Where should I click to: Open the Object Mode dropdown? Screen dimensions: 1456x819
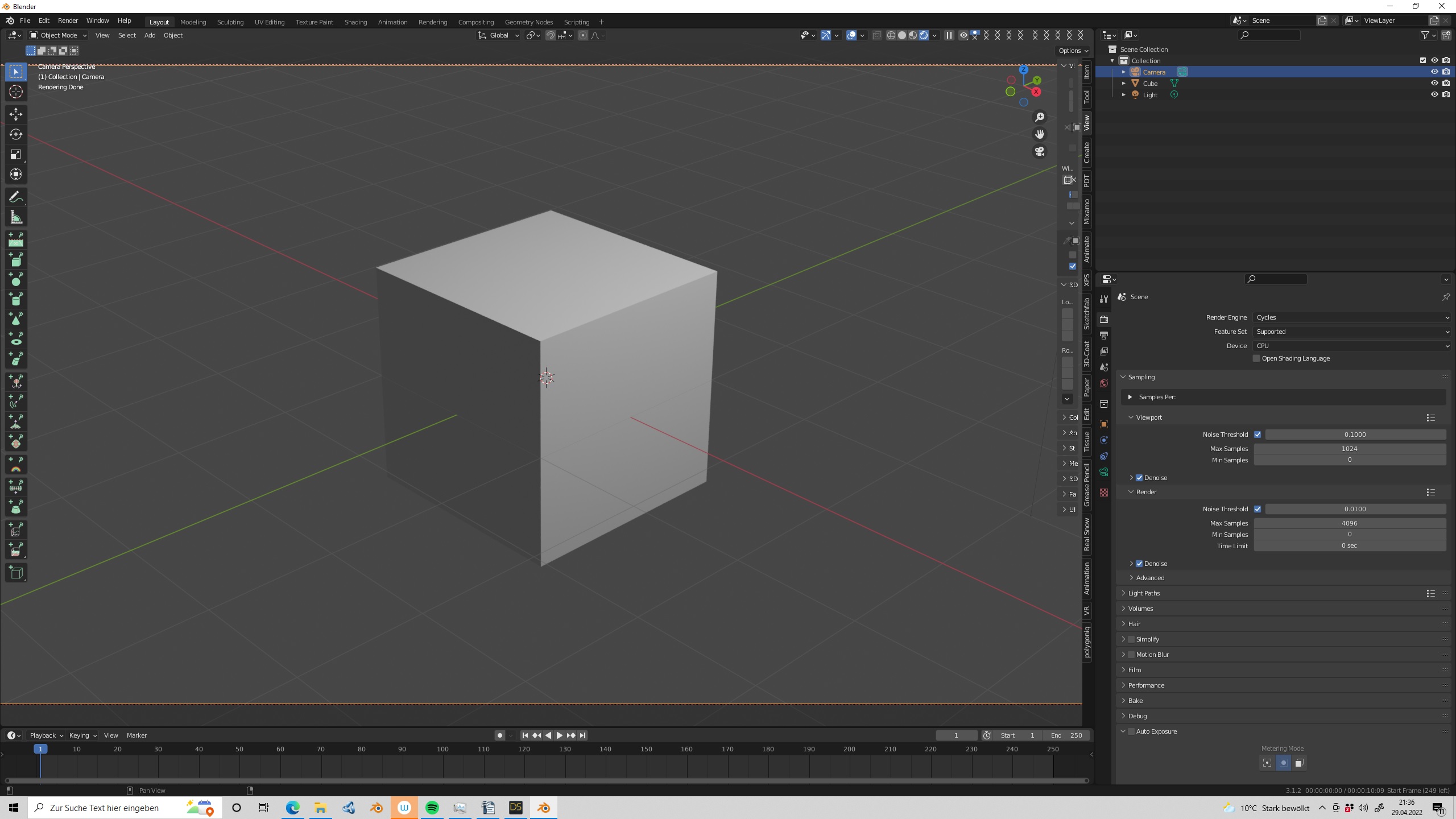coord(58,35)
